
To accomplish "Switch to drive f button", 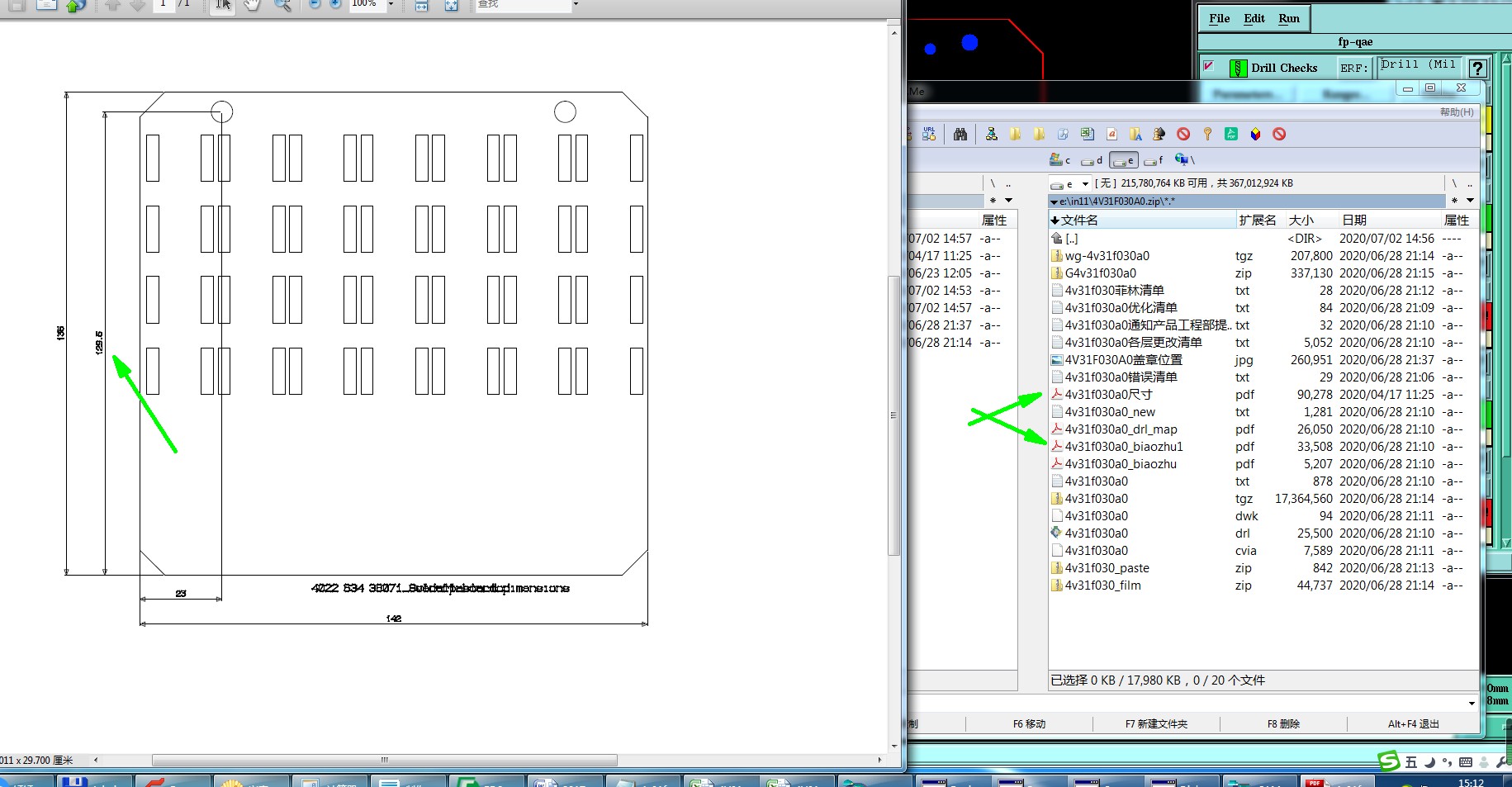I will [x=1154, y=160].
